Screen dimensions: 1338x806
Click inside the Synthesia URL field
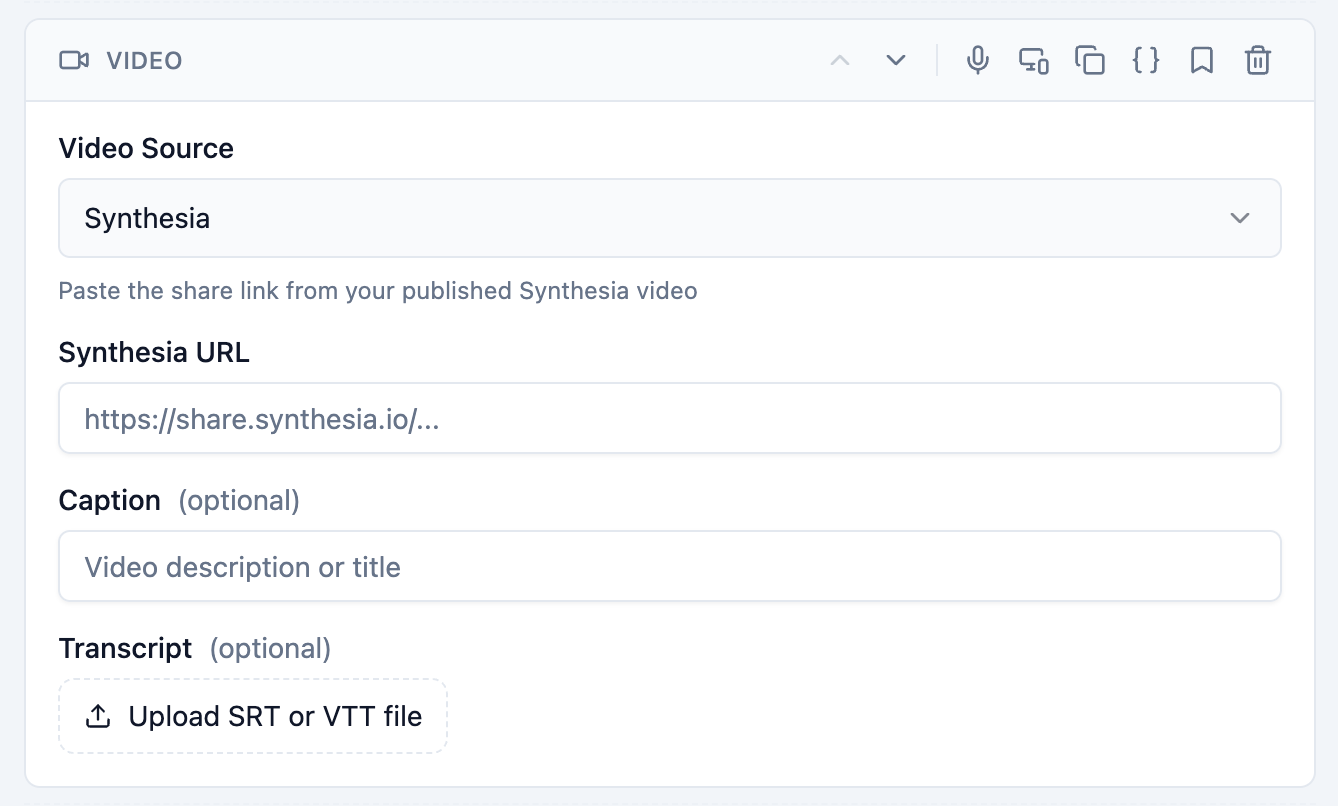click(x=670, y=418)
